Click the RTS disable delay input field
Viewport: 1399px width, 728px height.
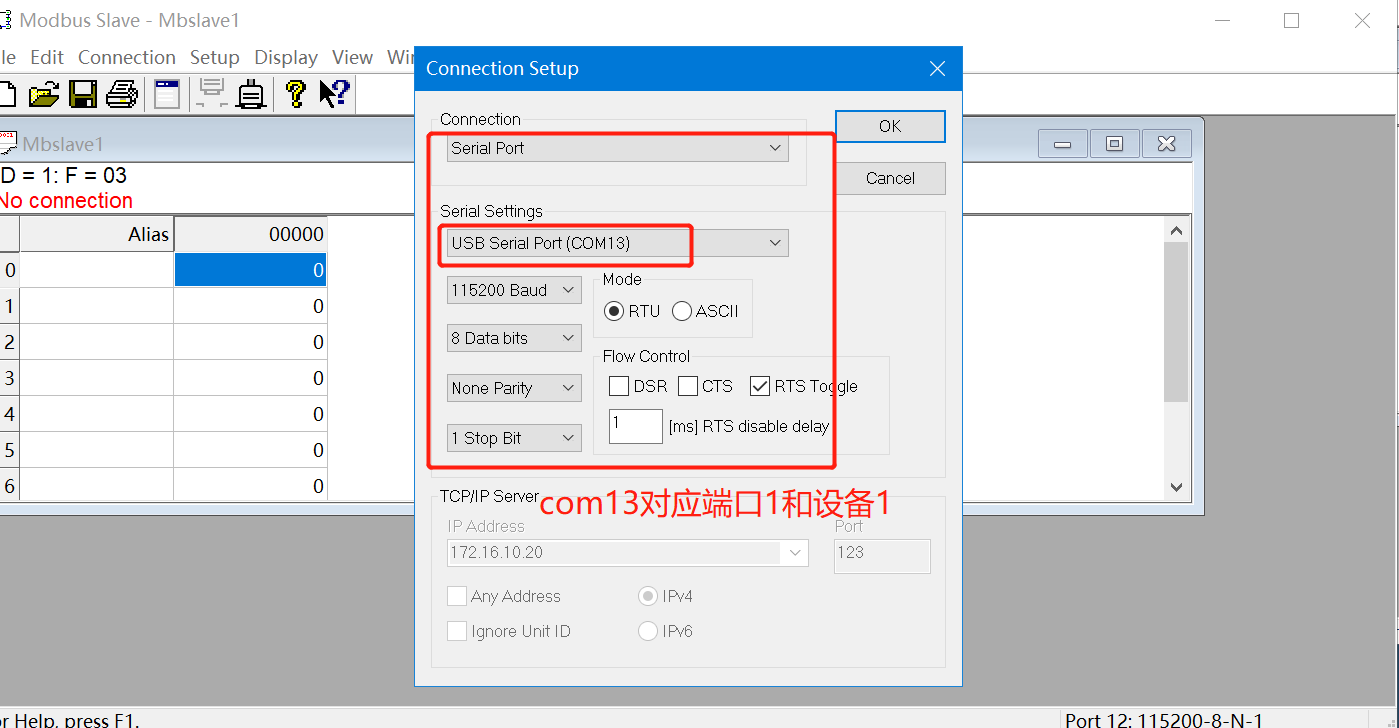636,425
